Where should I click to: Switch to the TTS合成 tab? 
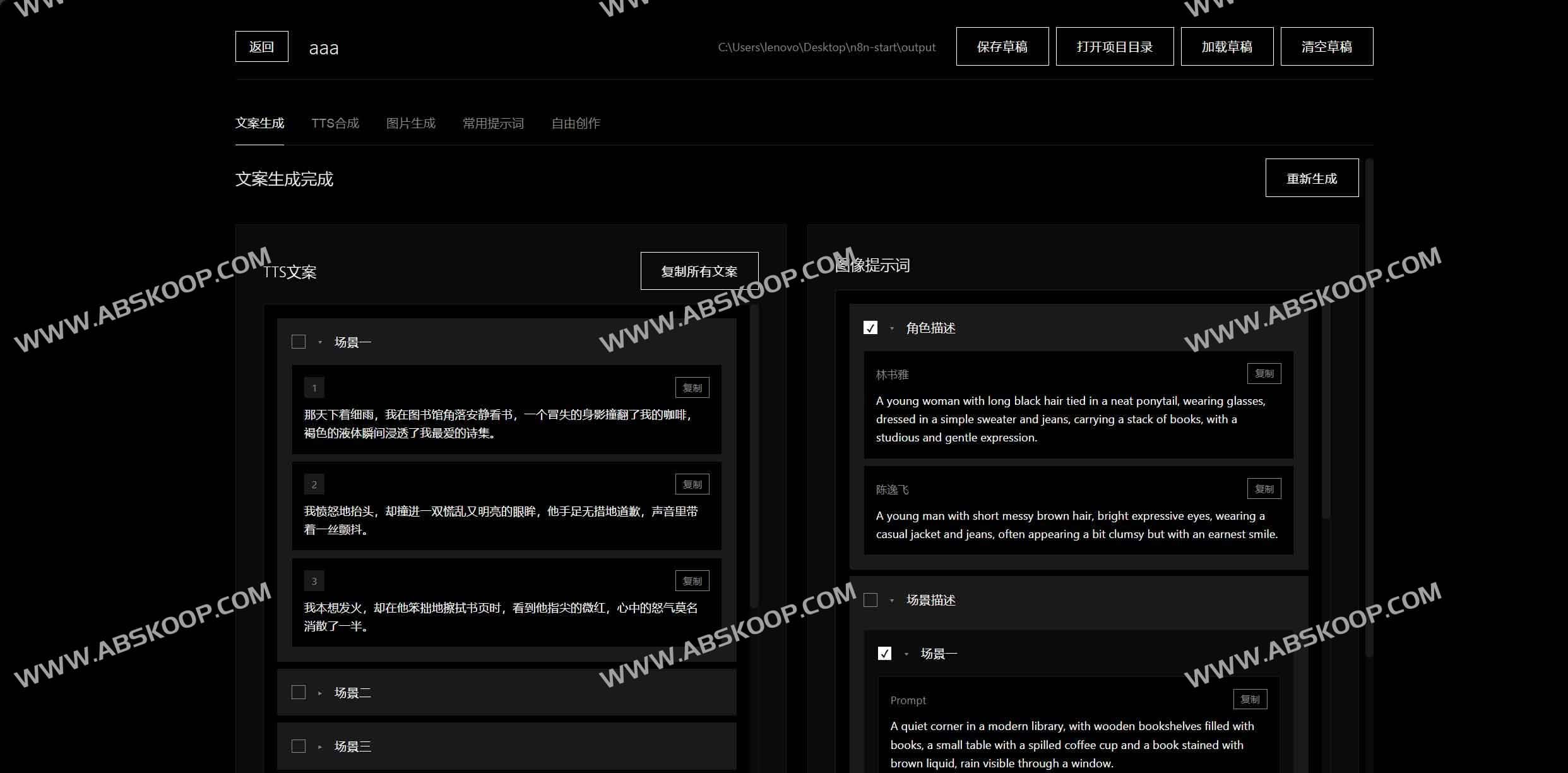pos(335,123)
